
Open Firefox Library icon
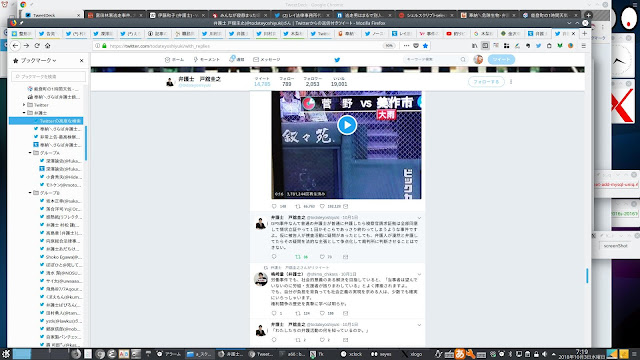pyautogui.click(x=474, y=46)
